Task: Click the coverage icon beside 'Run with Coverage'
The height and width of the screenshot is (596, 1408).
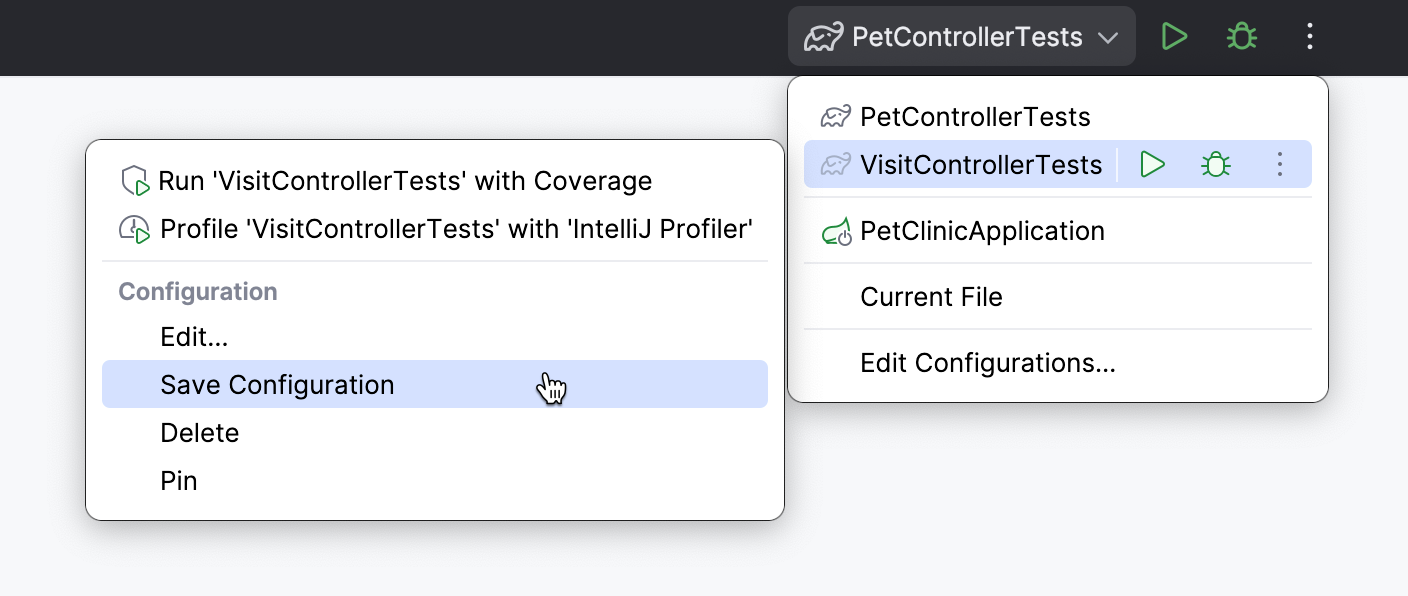Action: (133, 180)
